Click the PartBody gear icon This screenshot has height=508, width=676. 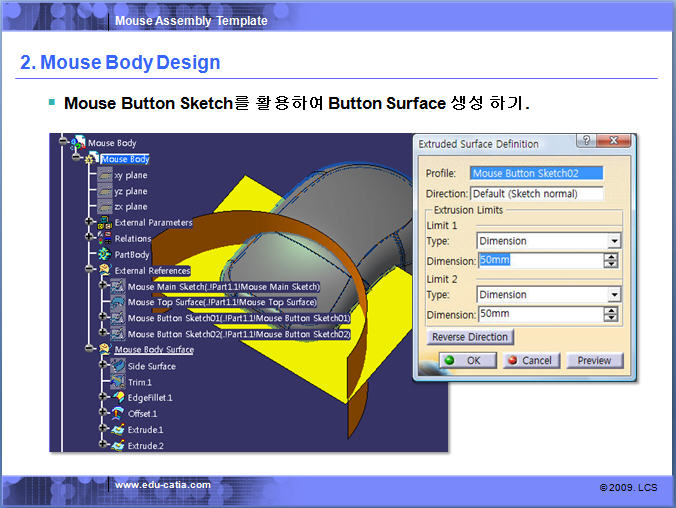(104, 255)
